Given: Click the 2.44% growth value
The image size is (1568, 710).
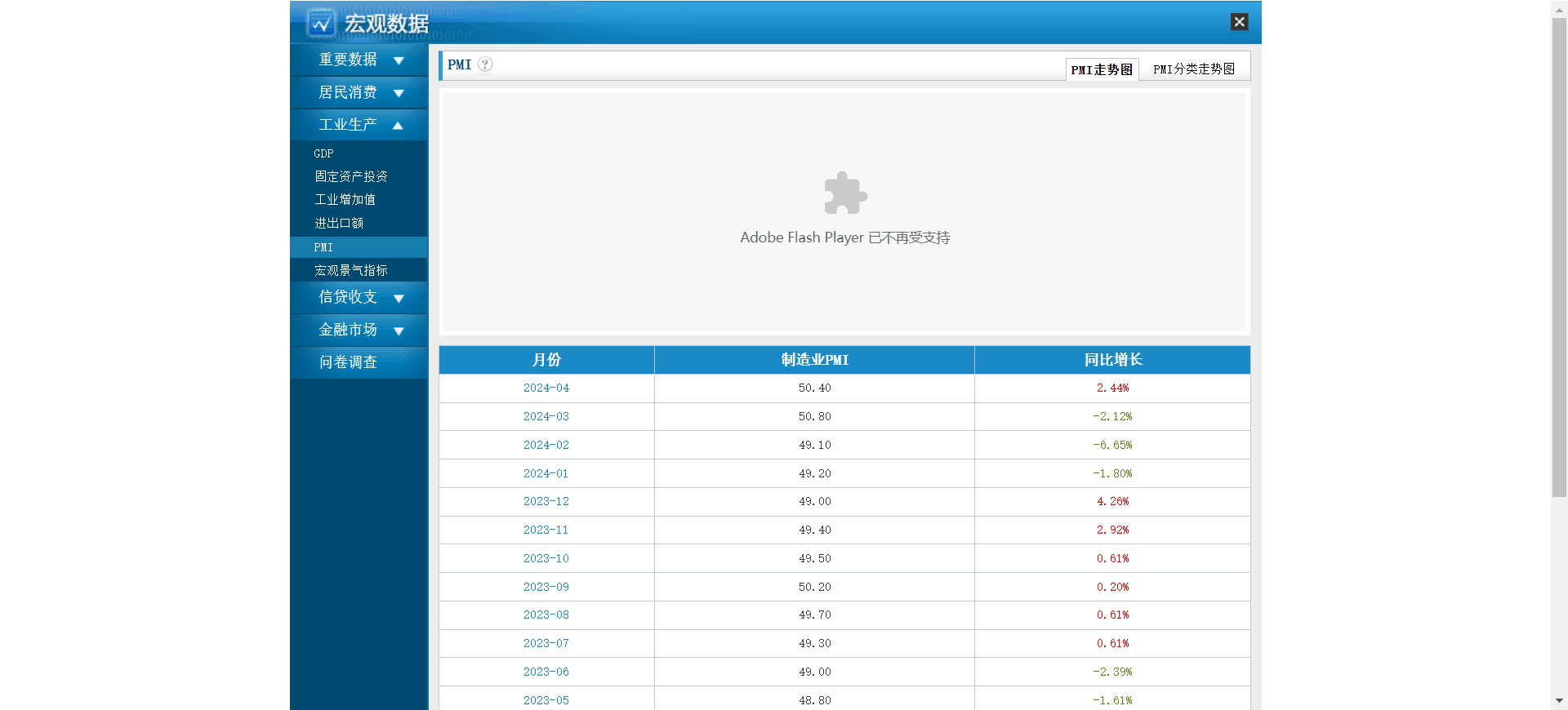Looking at the screenshot, I should tap(1112, 388).
